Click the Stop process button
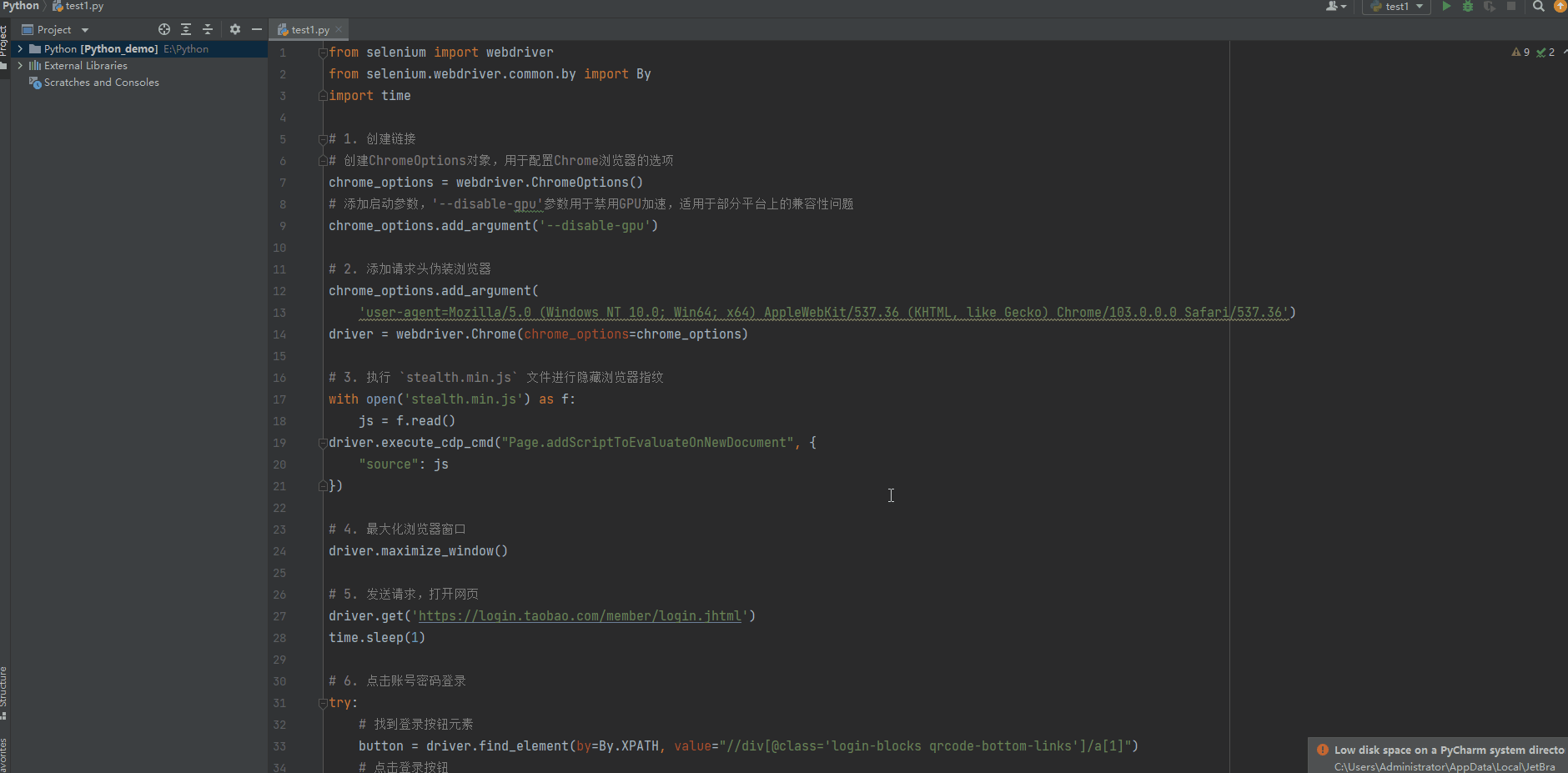 click(1511, 6)
